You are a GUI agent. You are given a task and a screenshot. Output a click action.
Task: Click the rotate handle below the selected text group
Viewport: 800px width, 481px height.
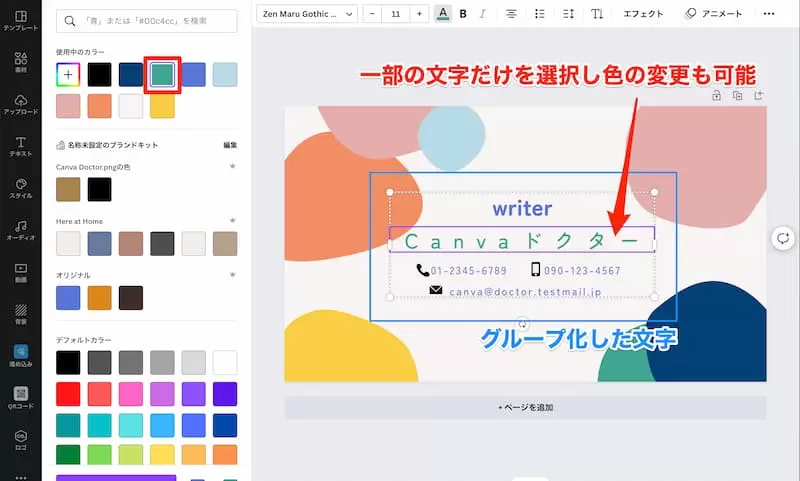click(522, 323)
